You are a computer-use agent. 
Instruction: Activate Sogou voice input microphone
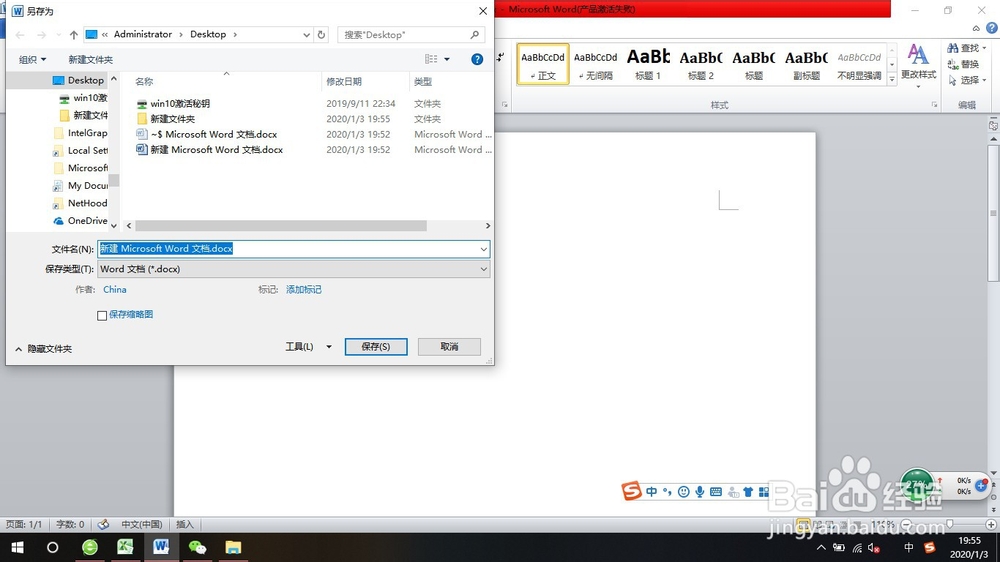coord(700,492)
